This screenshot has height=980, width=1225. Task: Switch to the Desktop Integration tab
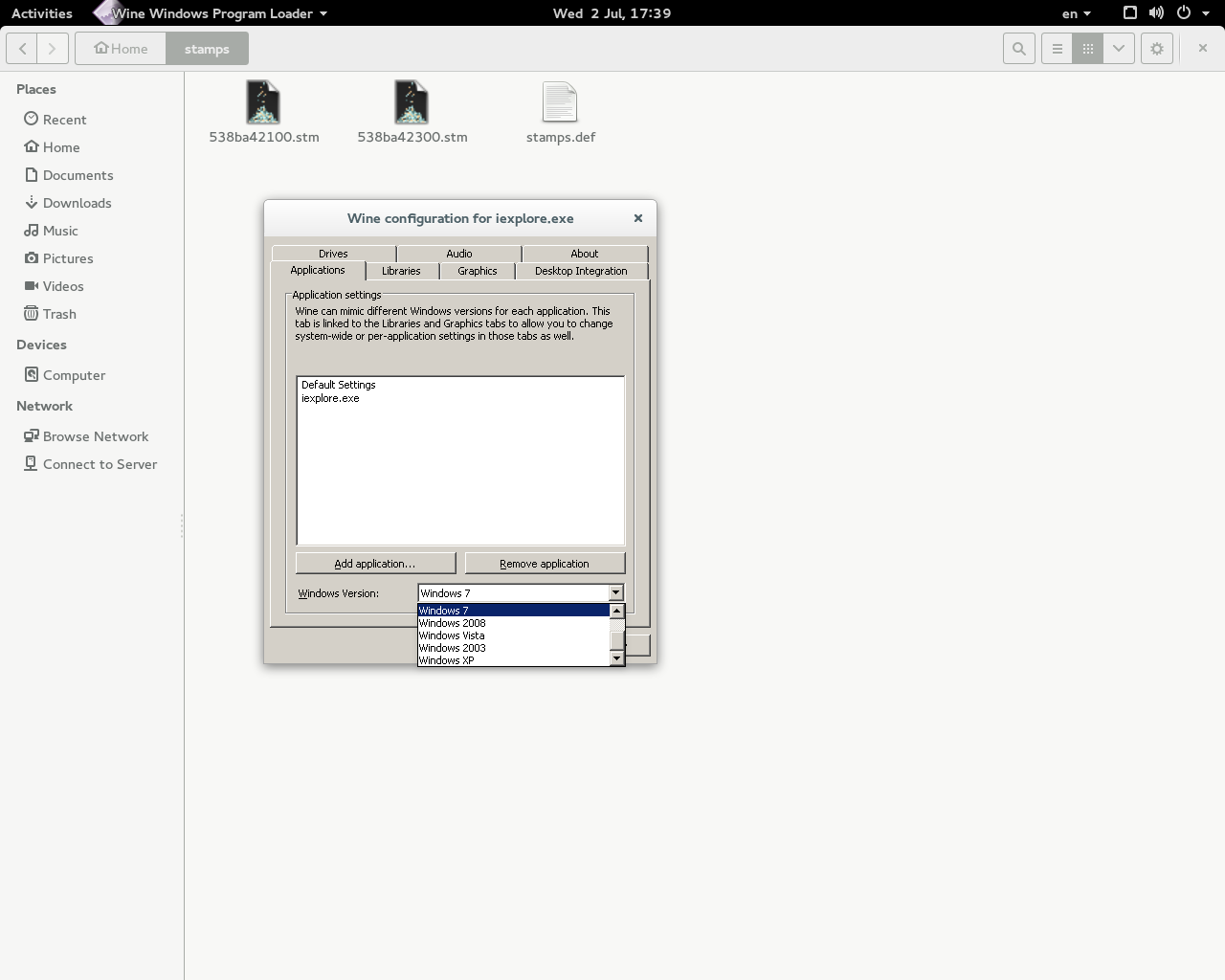click(581, 271)
